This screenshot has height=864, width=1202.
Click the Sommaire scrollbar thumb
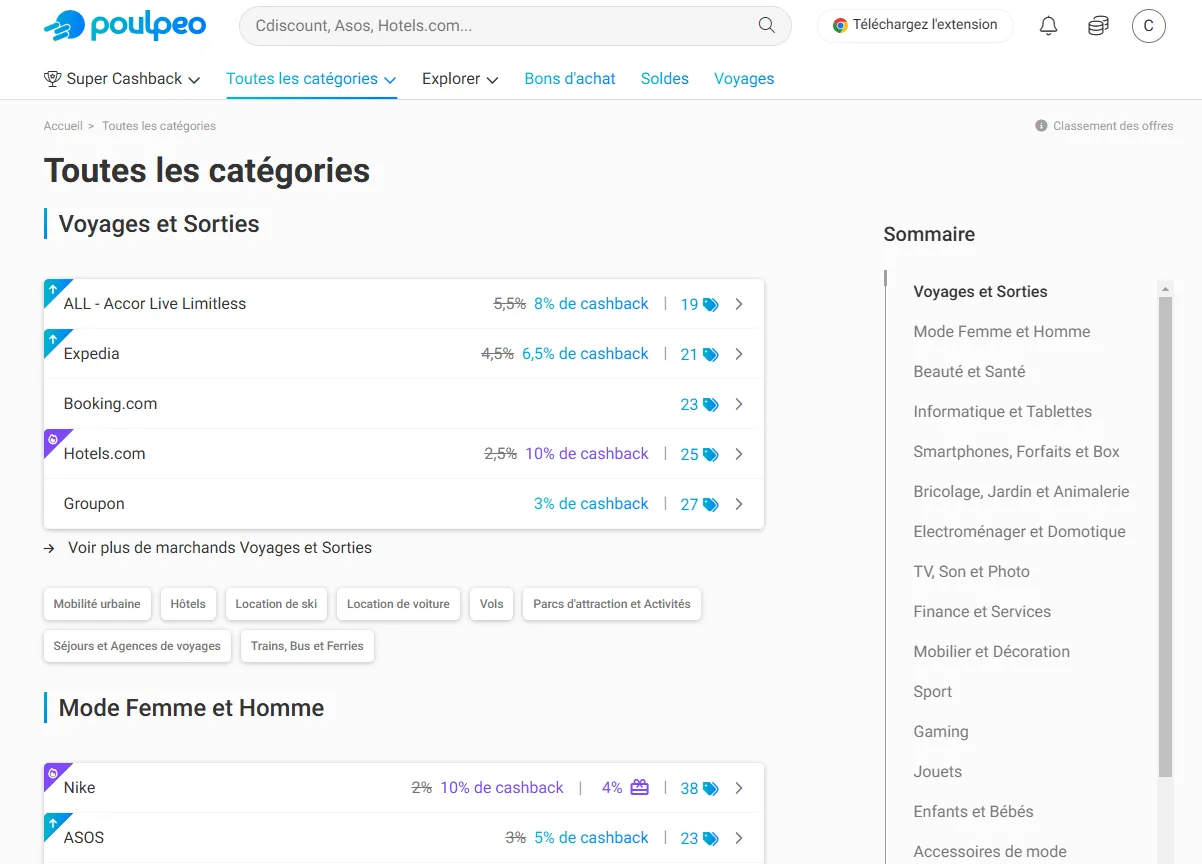[x=1165, y=537]
